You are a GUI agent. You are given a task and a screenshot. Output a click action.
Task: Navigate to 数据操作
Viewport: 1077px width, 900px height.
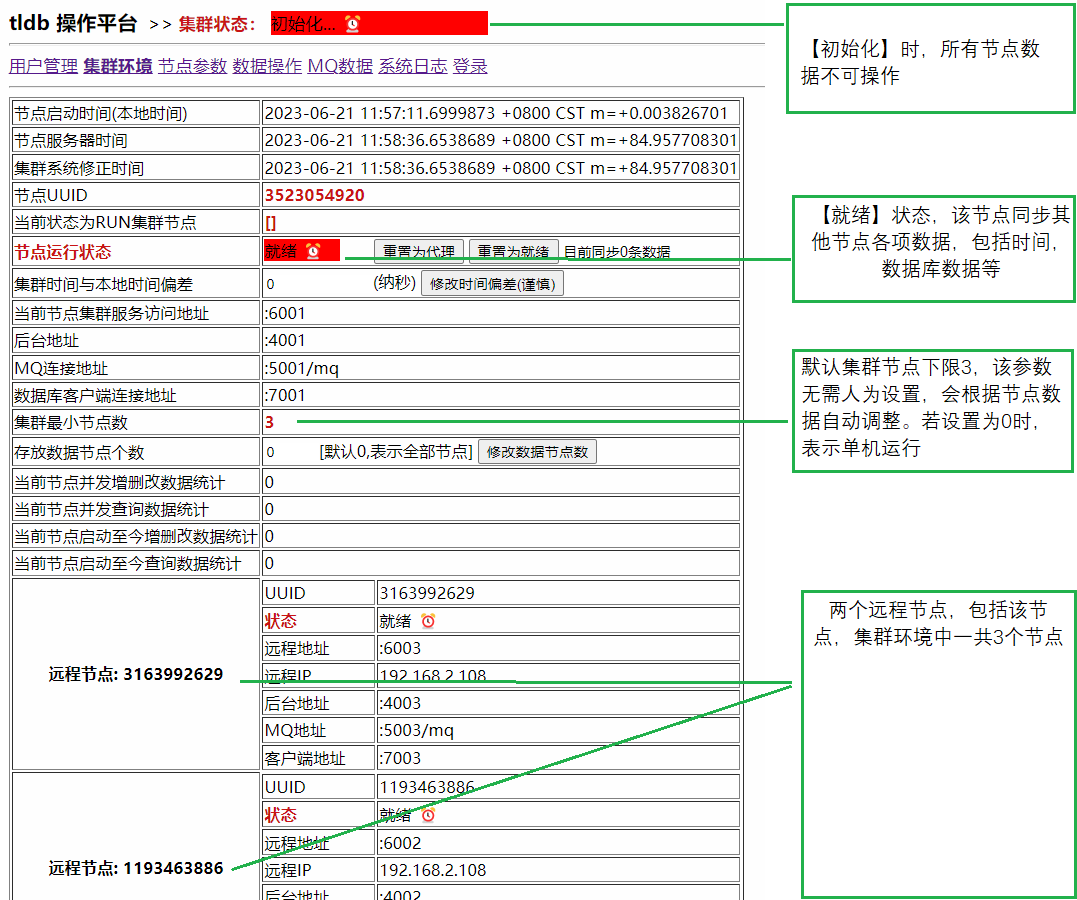pos(267,66)
